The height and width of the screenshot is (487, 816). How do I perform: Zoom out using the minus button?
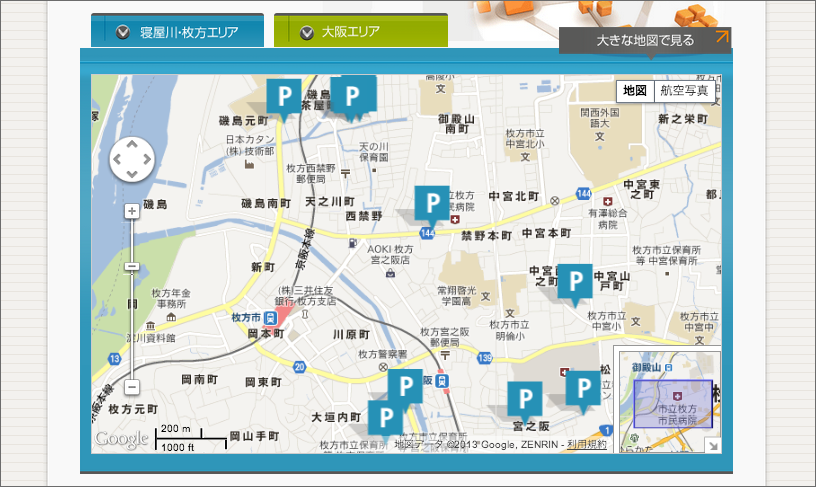pyautogui.click(x=131, y=387)
